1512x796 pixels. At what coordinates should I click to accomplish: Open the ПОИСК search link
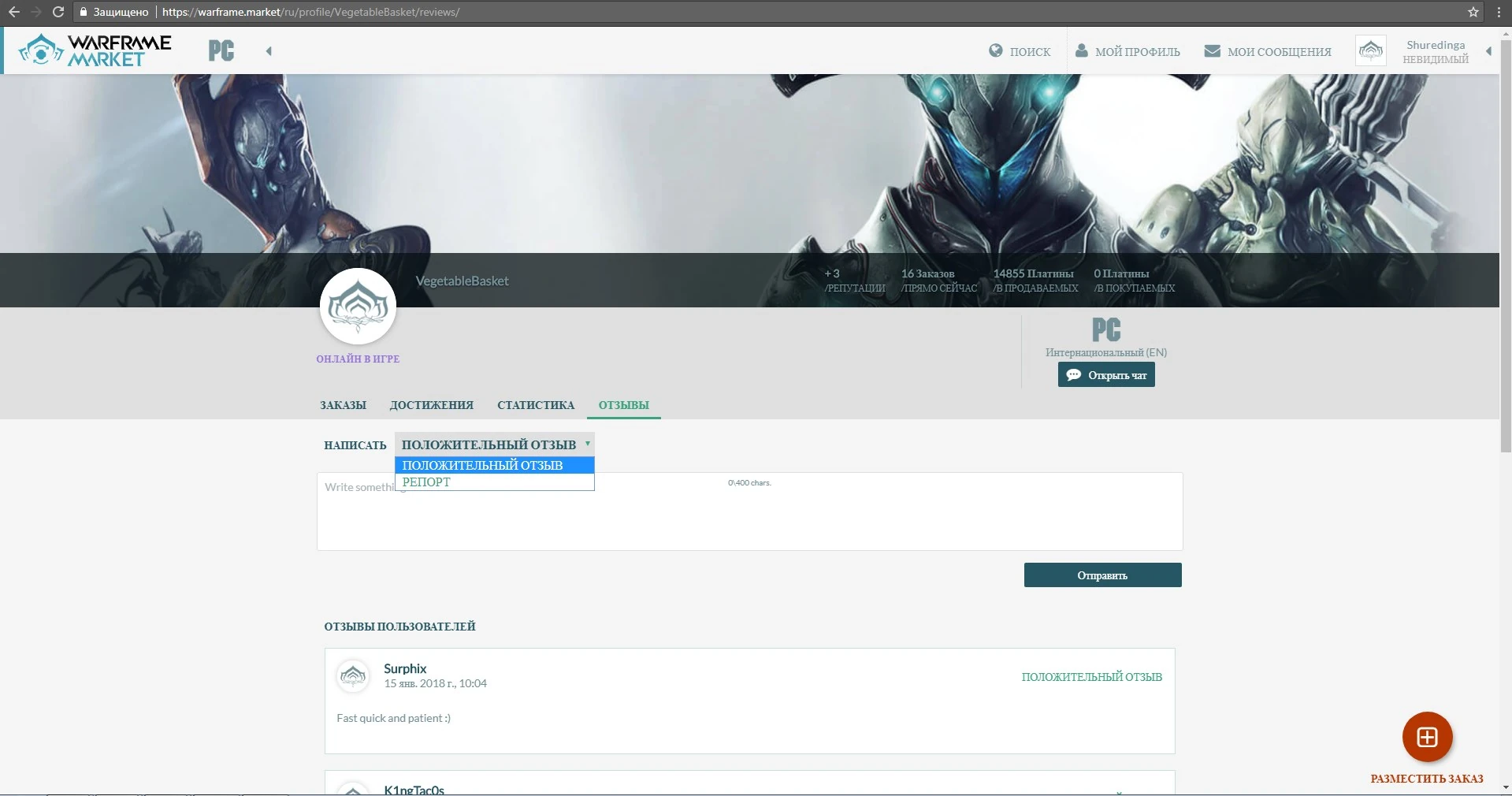pos(1030,52)
